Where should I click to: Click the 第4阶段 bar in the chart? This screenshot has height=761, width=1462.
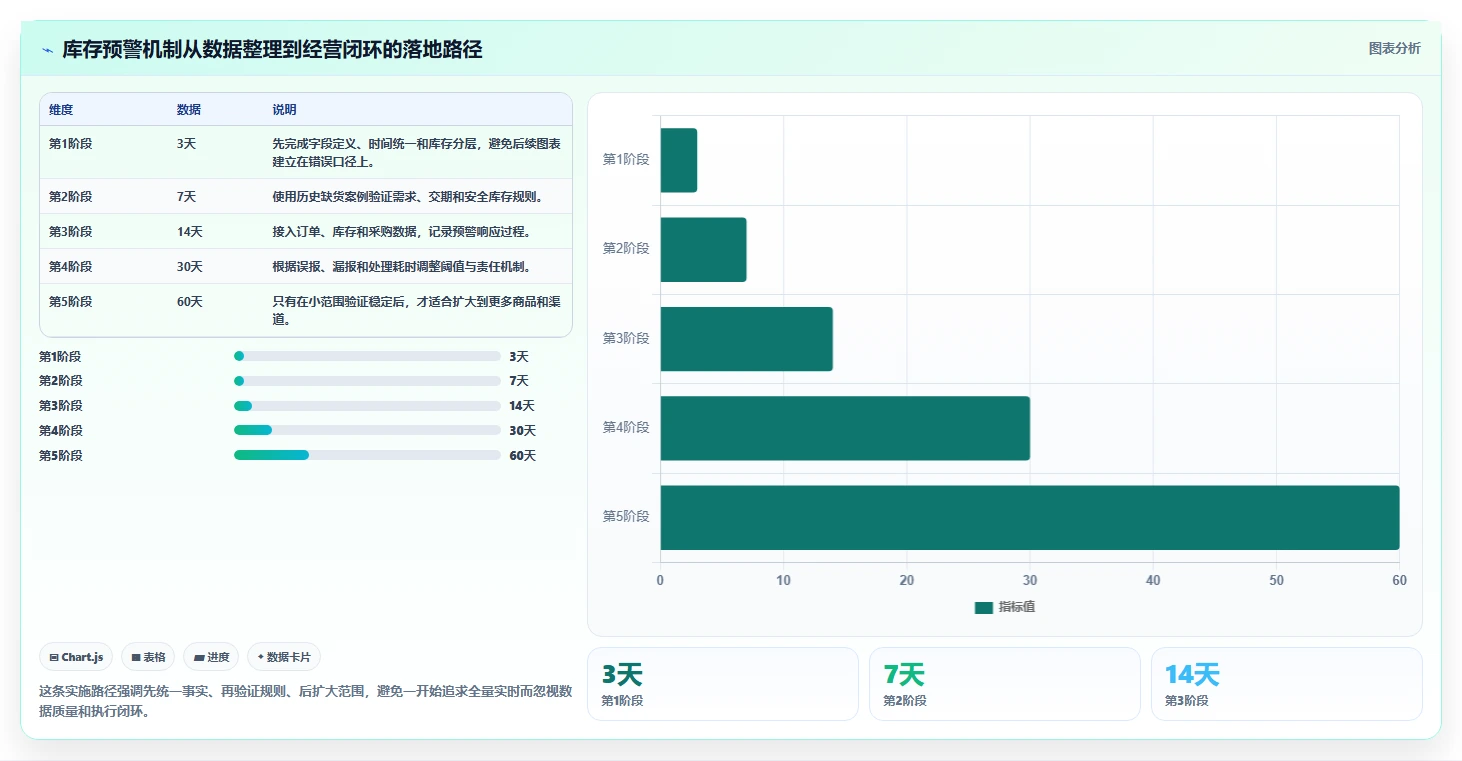pyautogui.click(x=845, y=428)
